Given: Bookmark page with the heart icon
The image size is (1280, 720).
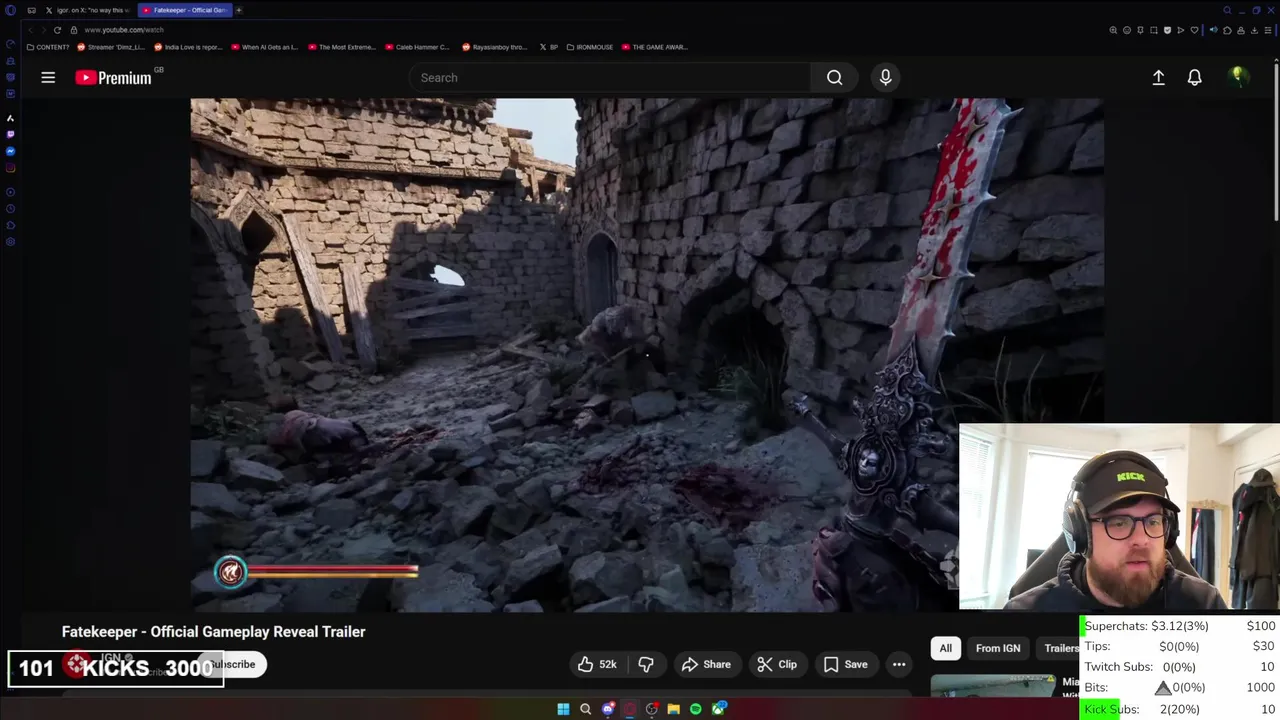Looking at the screenshot, I should pos(1194,30).
